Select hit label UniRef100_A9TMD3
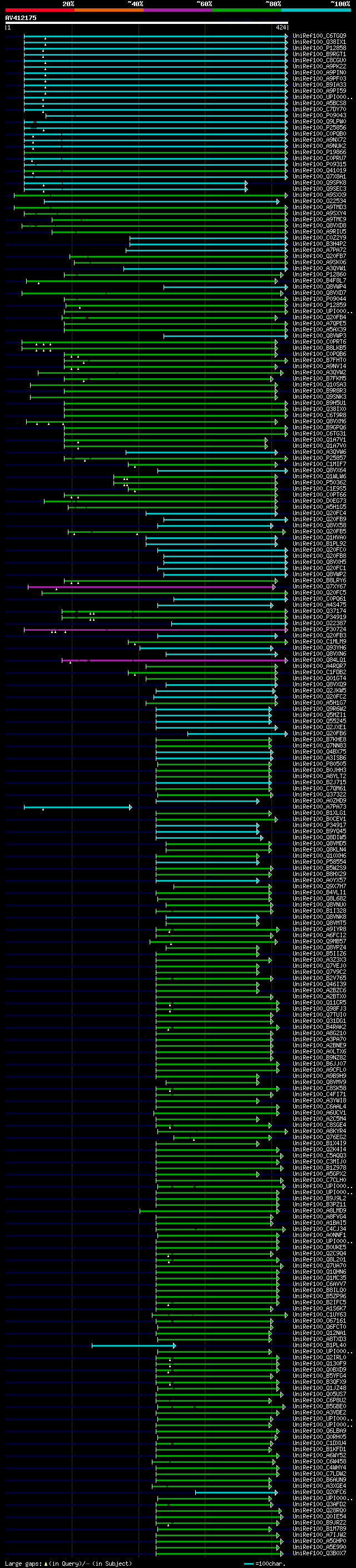356x1568 pixels. pyautogui.click(x=319, y=207)
